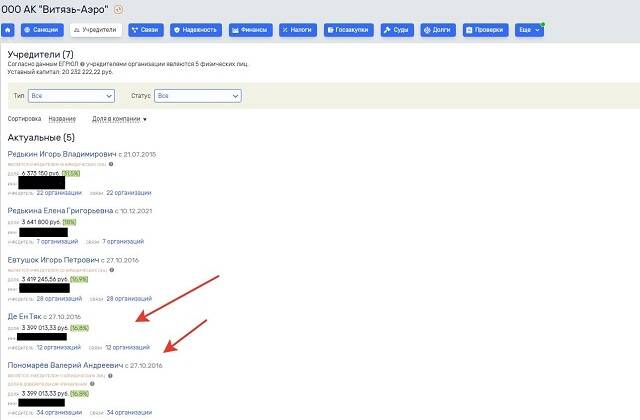Open Редькин Игорь Владимирович profile
Image resolution: width=640 pixels, height=420 pixels.
[x=62, y=154]
